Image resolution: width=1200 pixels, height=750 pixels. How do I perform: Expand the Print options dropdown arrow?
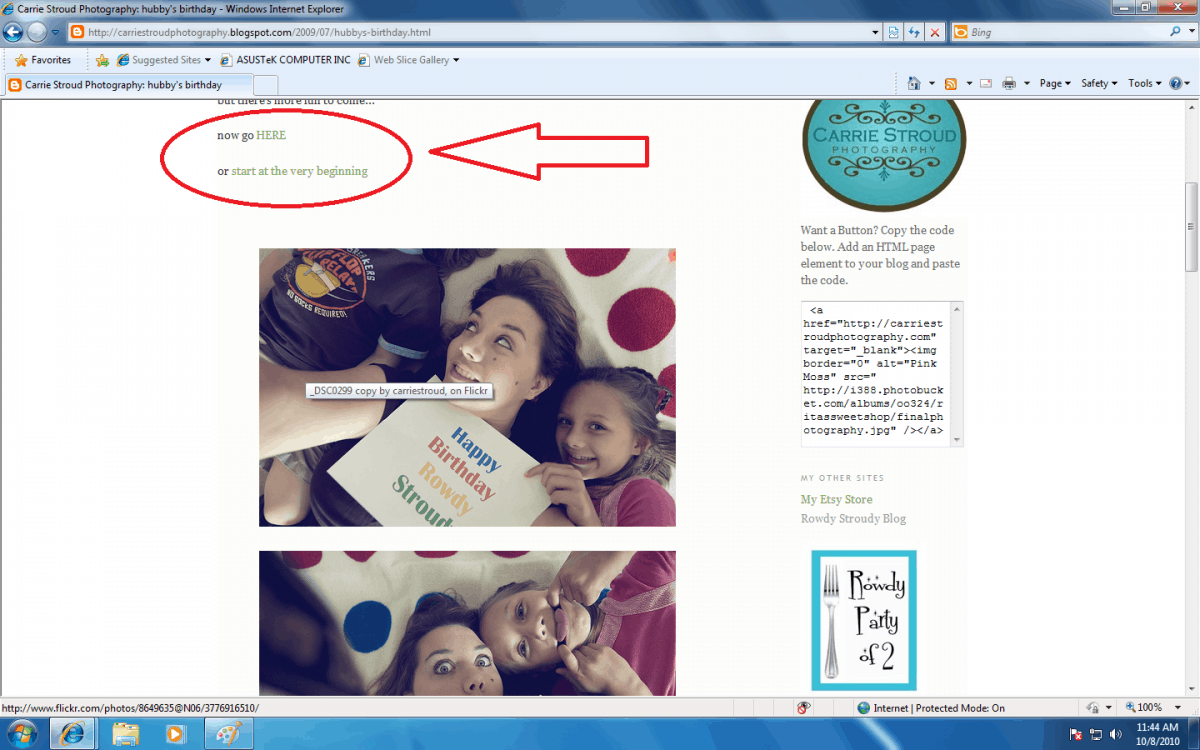(1027, 84)
